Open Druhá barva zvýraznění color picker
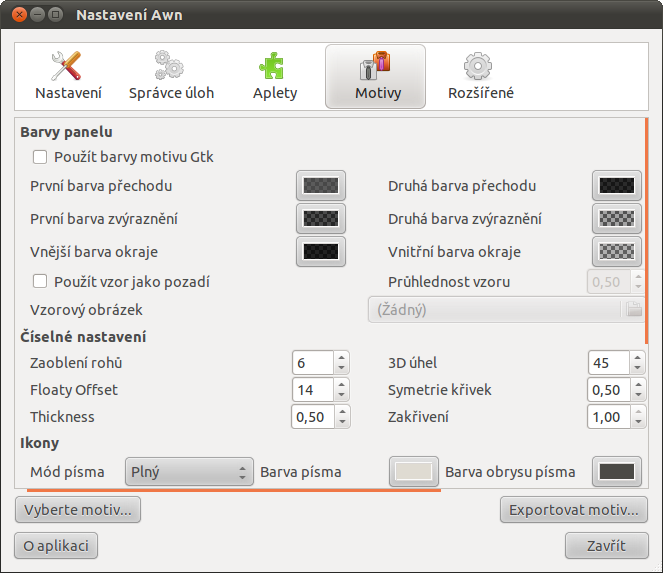 (617, 219)
